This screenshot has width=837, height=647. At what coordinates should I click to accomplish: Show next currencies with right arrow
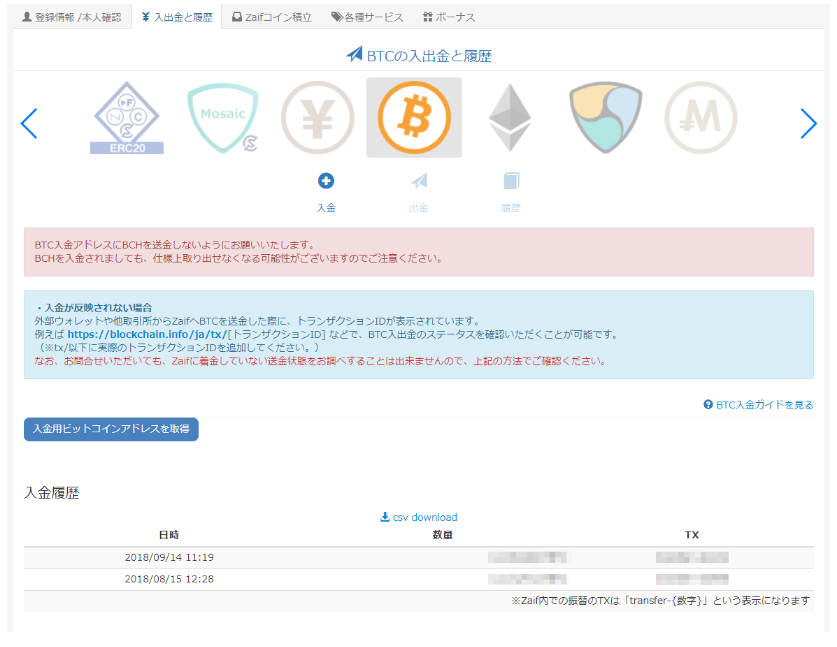(x=809, y=123)
